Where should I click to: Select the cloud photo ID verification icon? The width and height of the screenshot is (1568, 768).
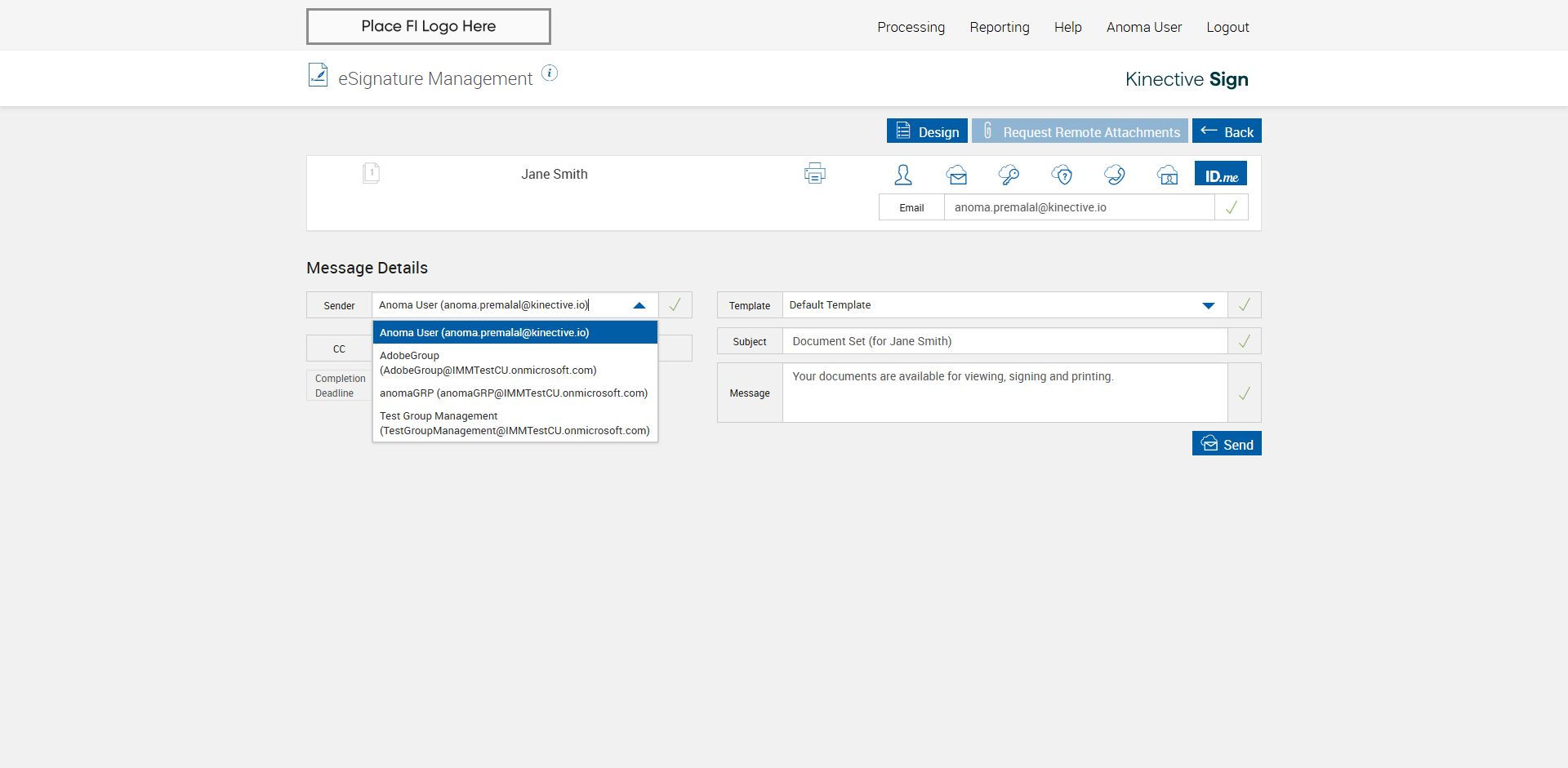(1168, 175)
